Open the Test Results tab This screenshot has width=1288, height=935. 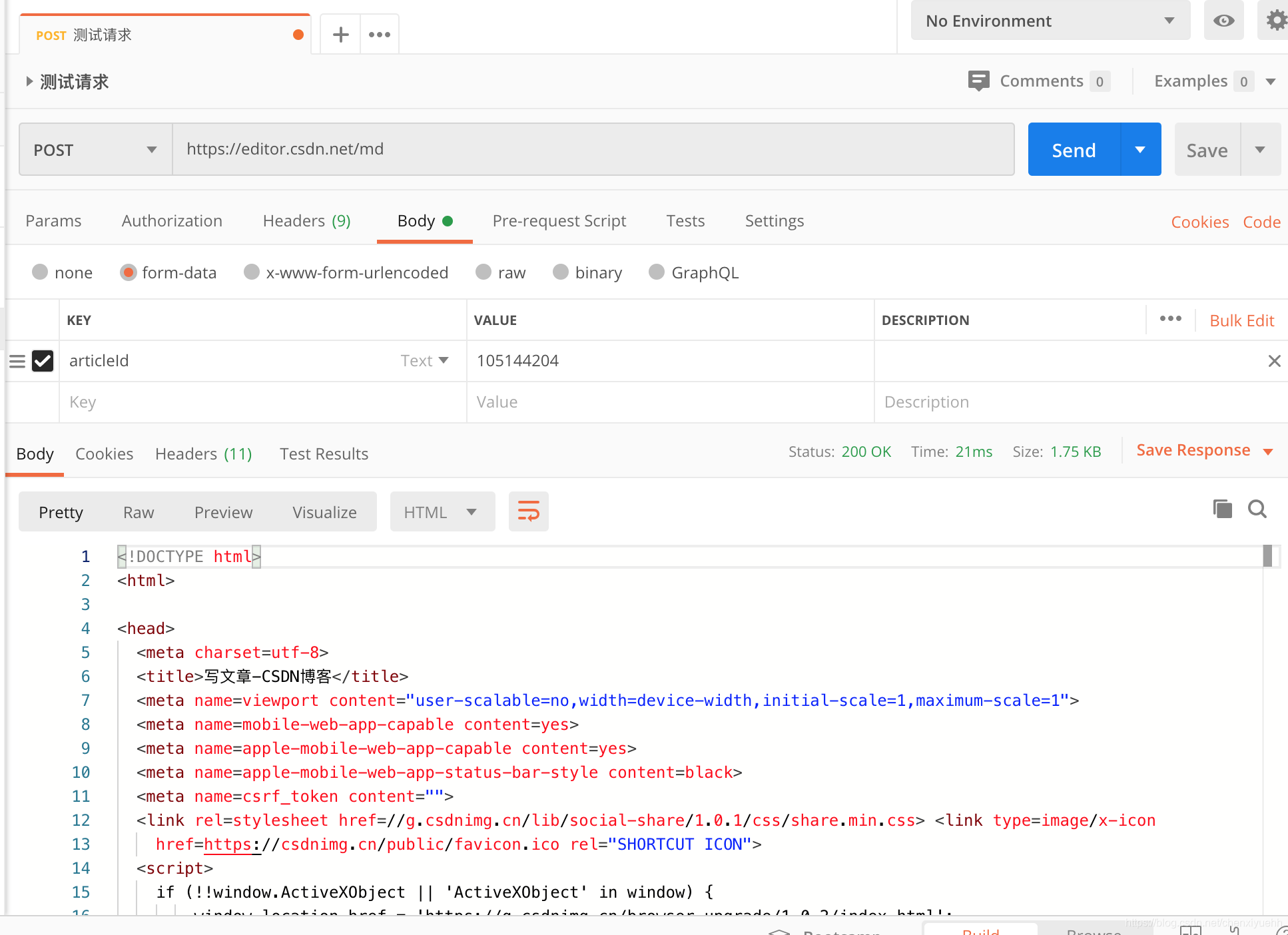tap(324, 454)
